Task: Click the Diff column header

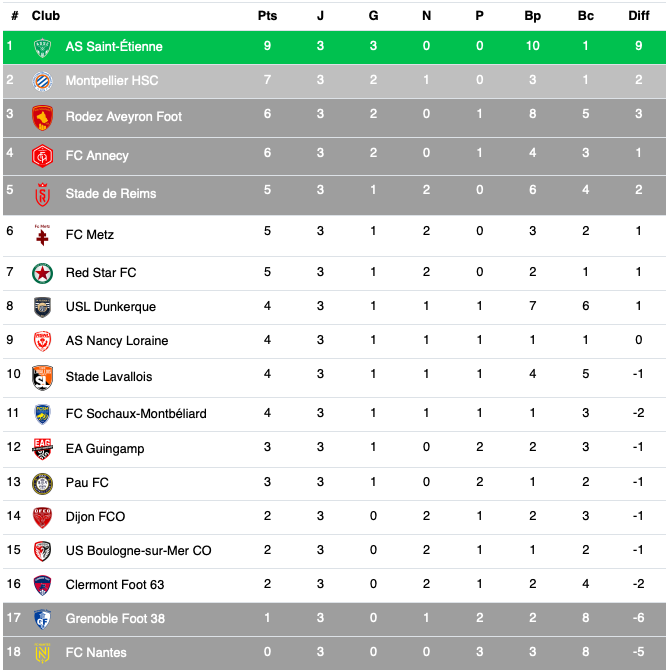Action: pos(638,16)
